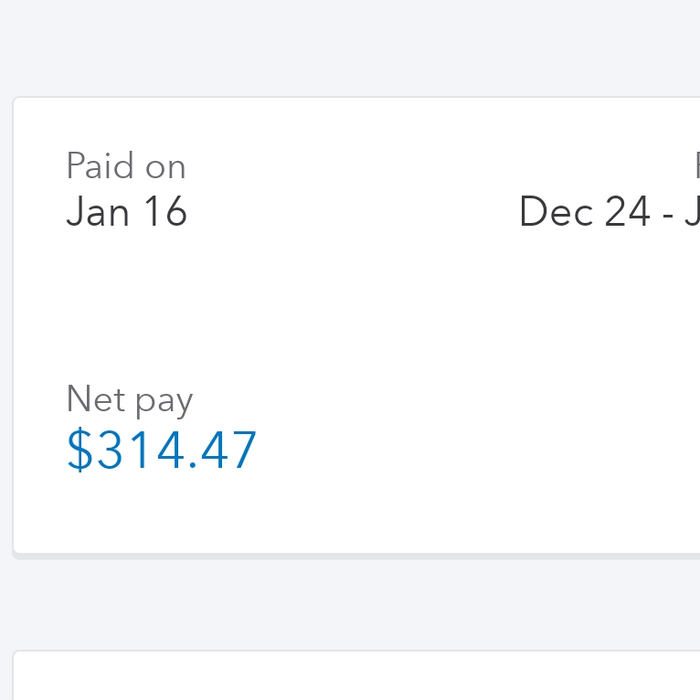The height and width of the screenshot is (700, 700).
Task: Open the partially visible card at the bottom
Action: click(x=350, y=678)
